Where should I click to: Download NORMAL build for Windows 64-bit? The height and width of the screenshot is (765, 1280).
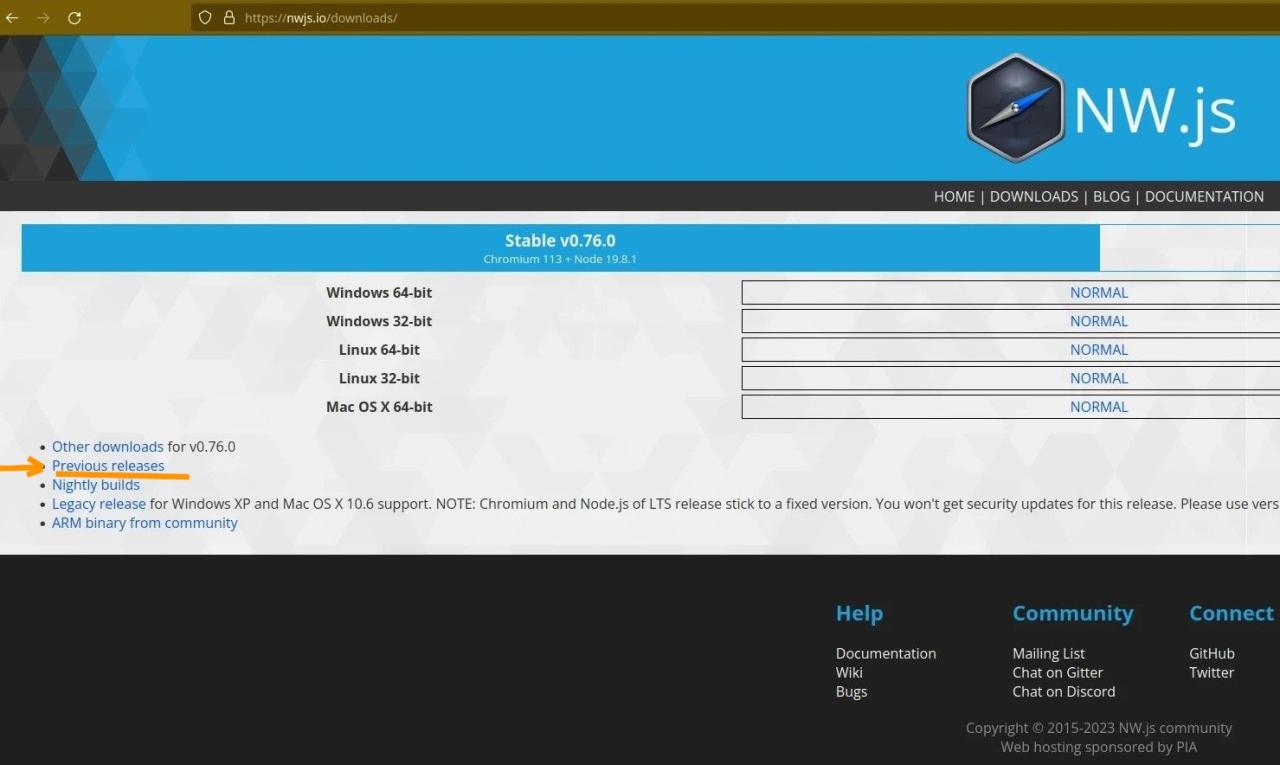point(1098,293)
